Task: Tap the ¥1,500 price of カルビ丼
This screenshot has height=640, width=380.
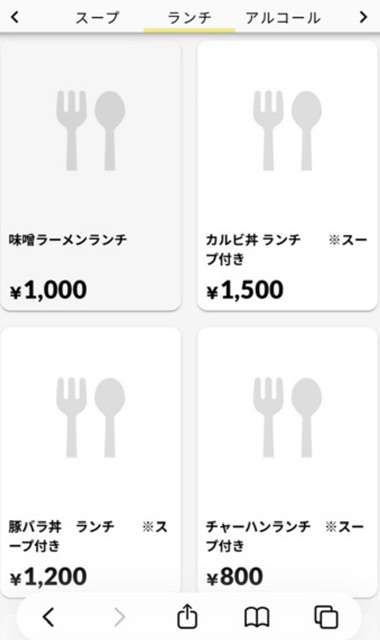Action: (x=245, y=290)
